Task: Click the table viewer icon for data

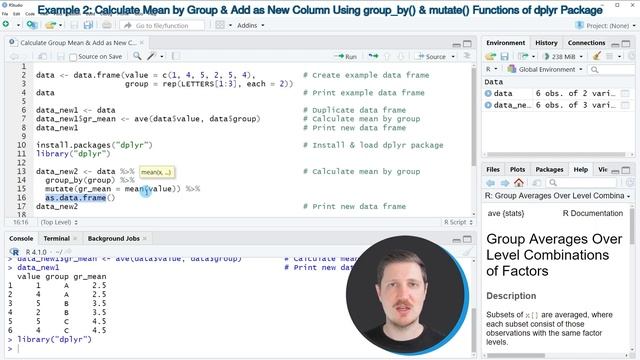Action: (624, 93)
